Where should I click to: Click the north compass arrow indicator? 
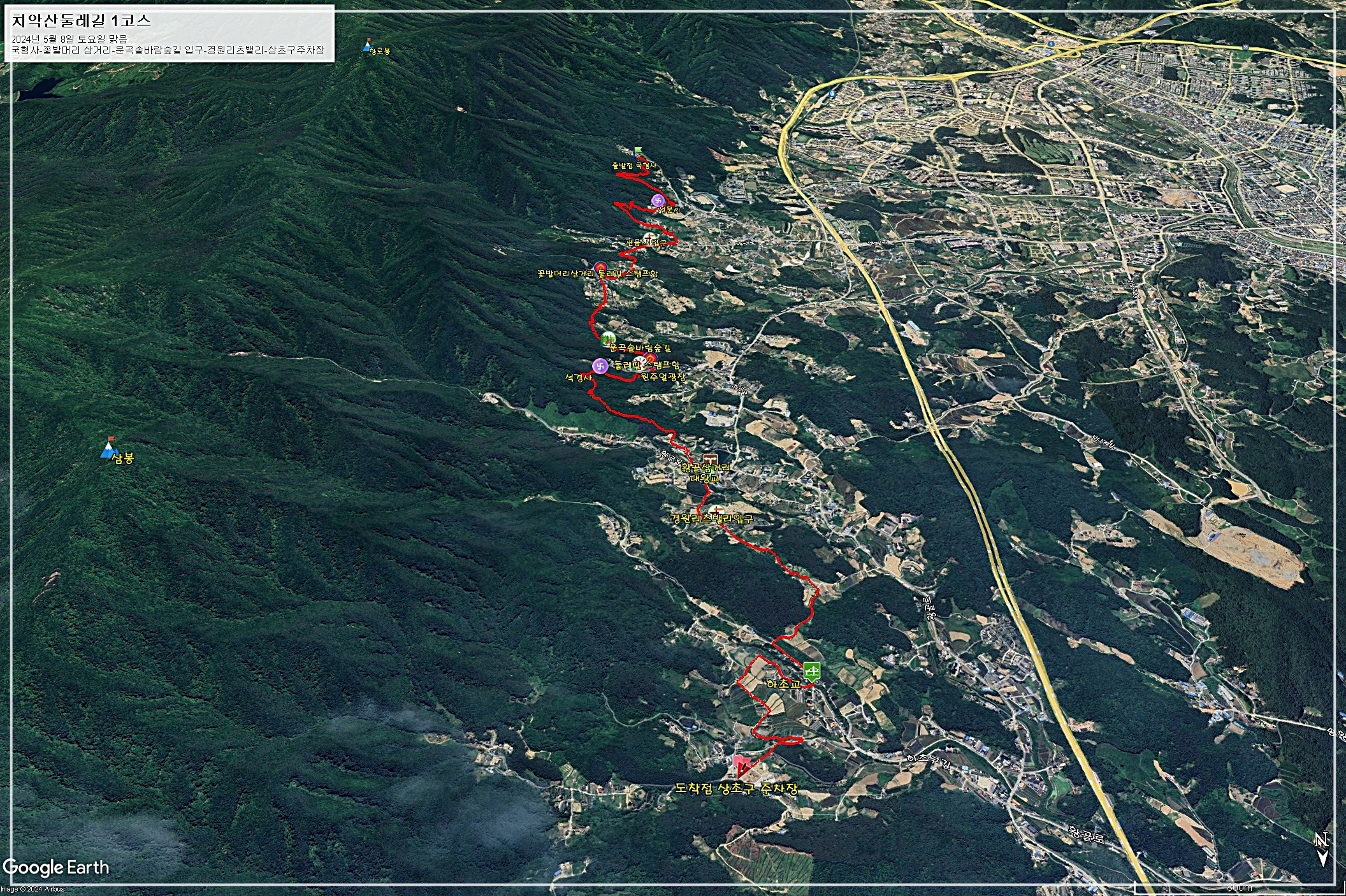pos(1322,849)
